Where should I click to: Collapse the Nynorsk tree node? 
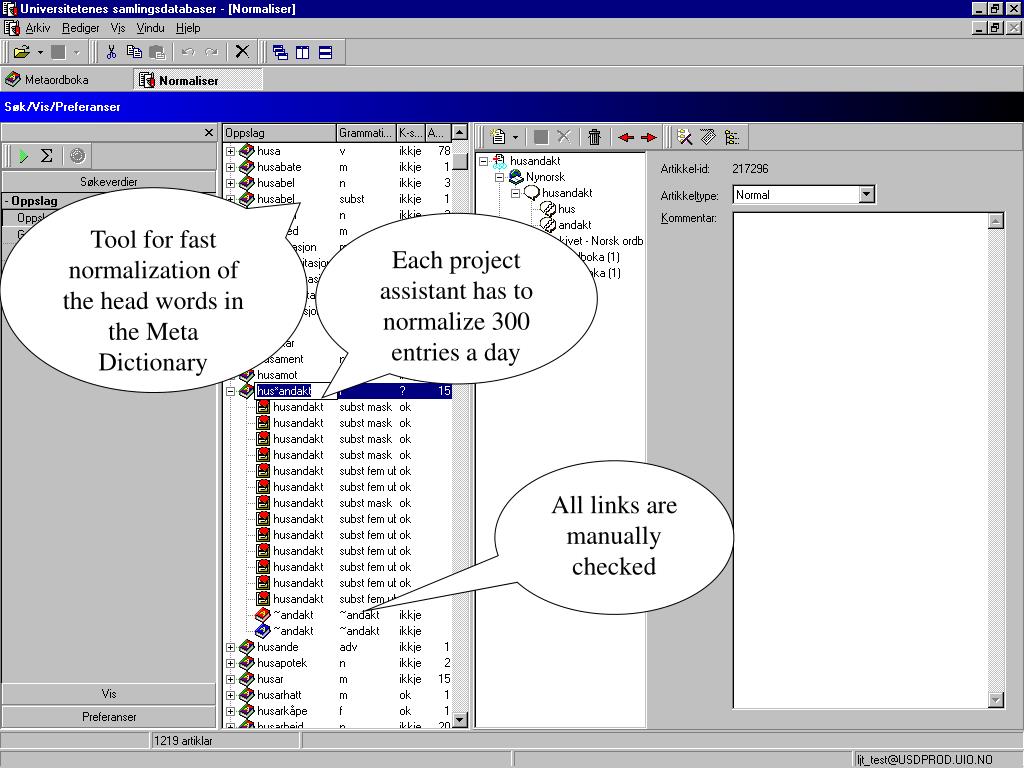tap(500, 177)
